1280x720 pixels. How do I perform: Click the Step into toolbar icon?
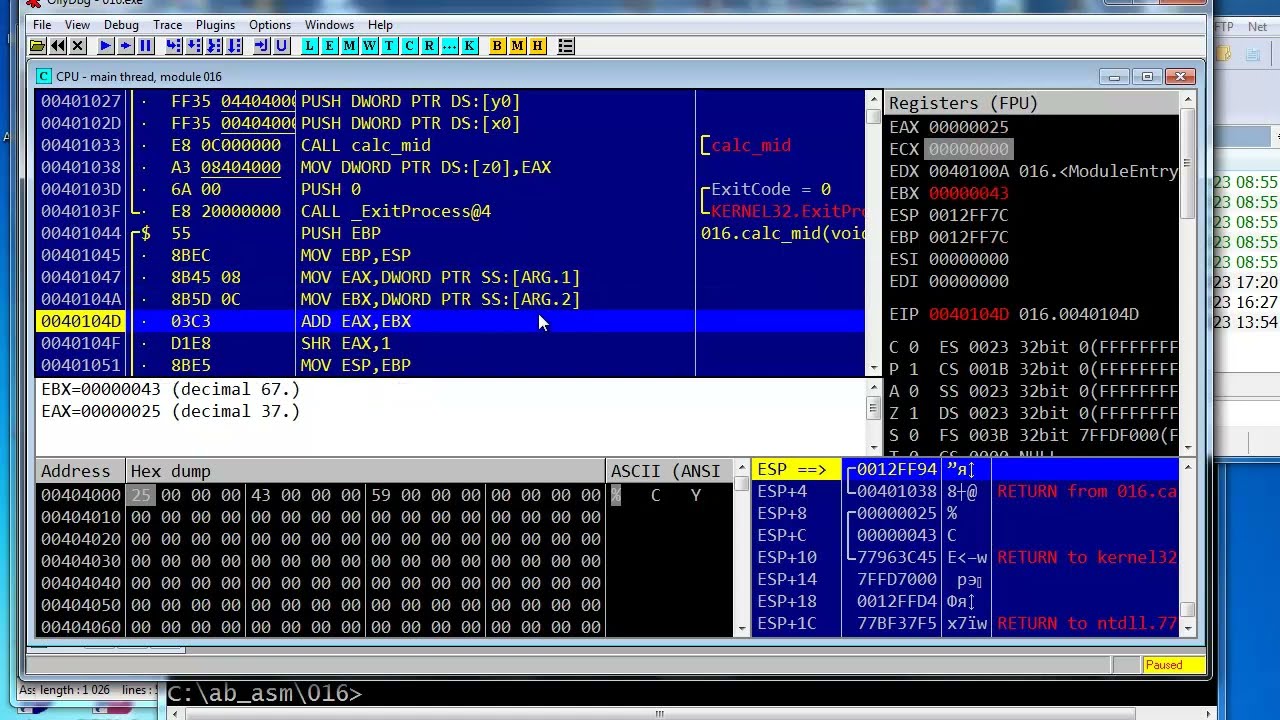click(x=173, y=46)
